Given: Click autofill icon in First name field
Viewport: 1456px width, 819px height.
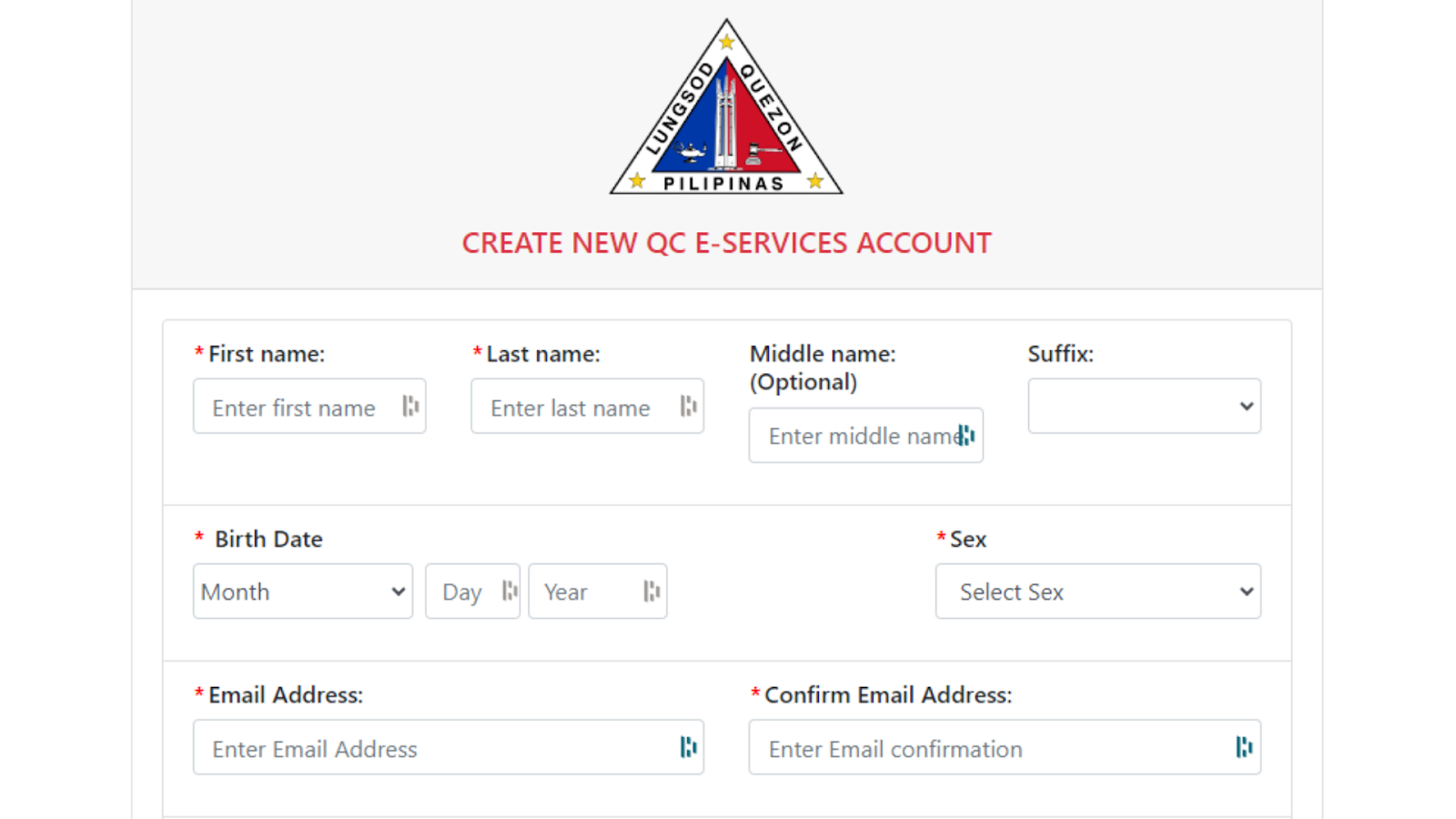Looking at the screenshot, I should click(410, 406).
